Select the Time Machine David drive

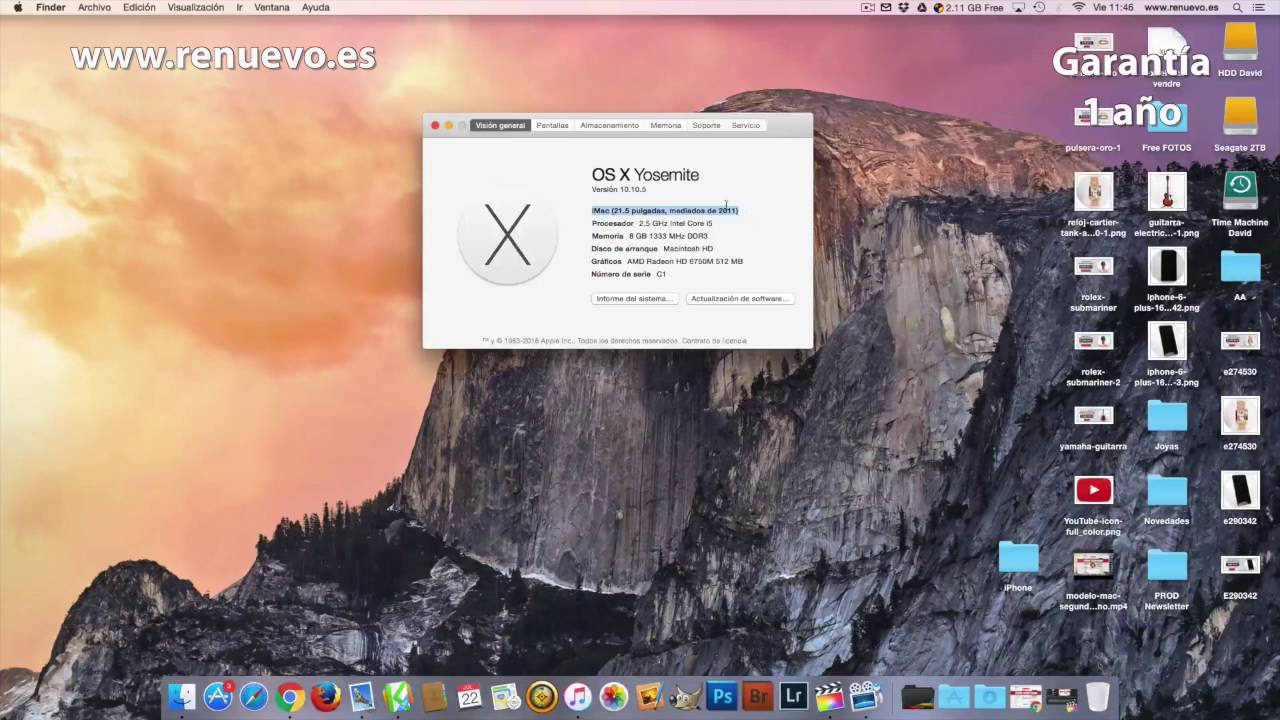tap(1240, 204)
